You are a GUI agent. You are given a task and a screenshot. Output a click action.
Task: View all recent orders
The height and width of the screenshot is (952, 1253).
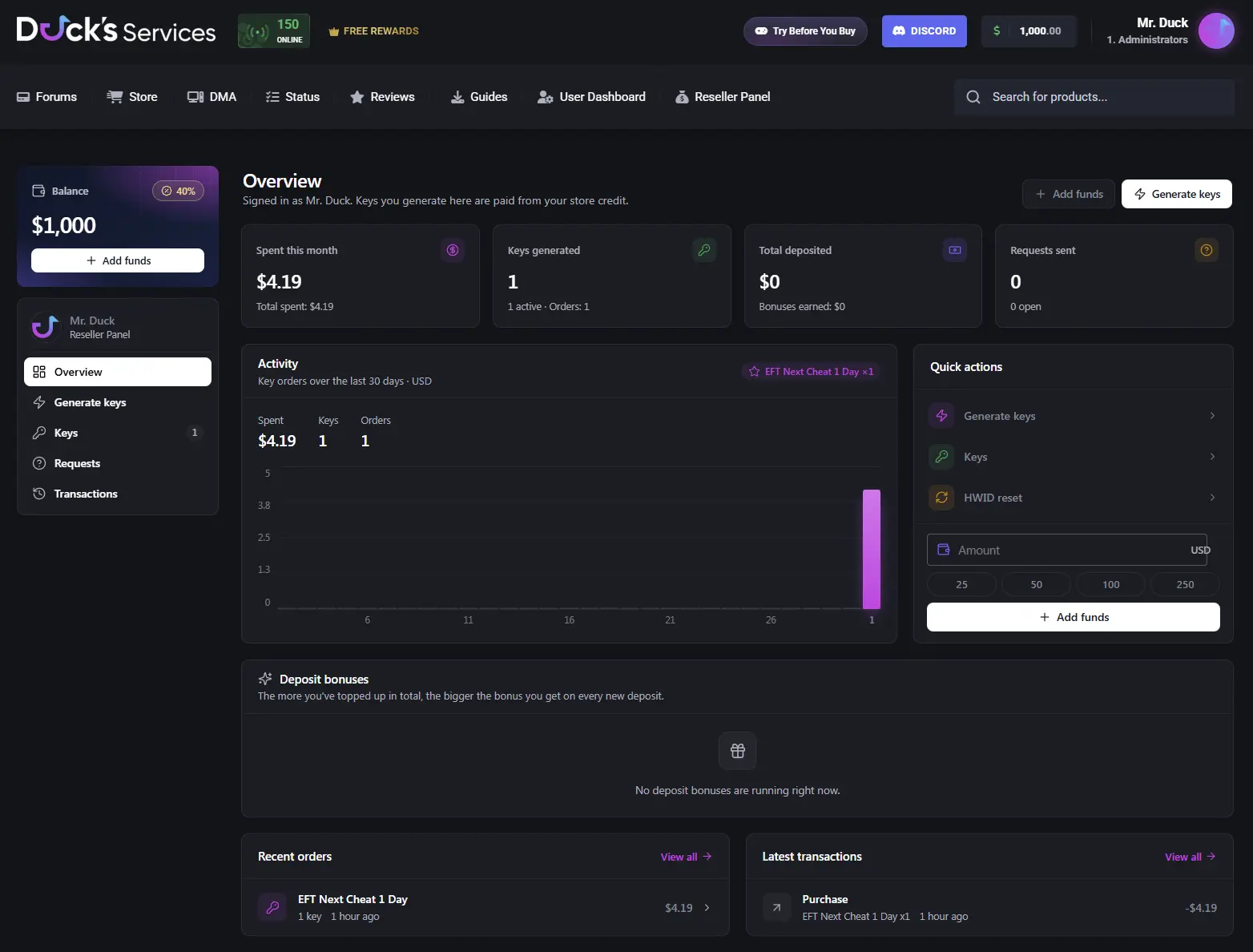point(686,857)
